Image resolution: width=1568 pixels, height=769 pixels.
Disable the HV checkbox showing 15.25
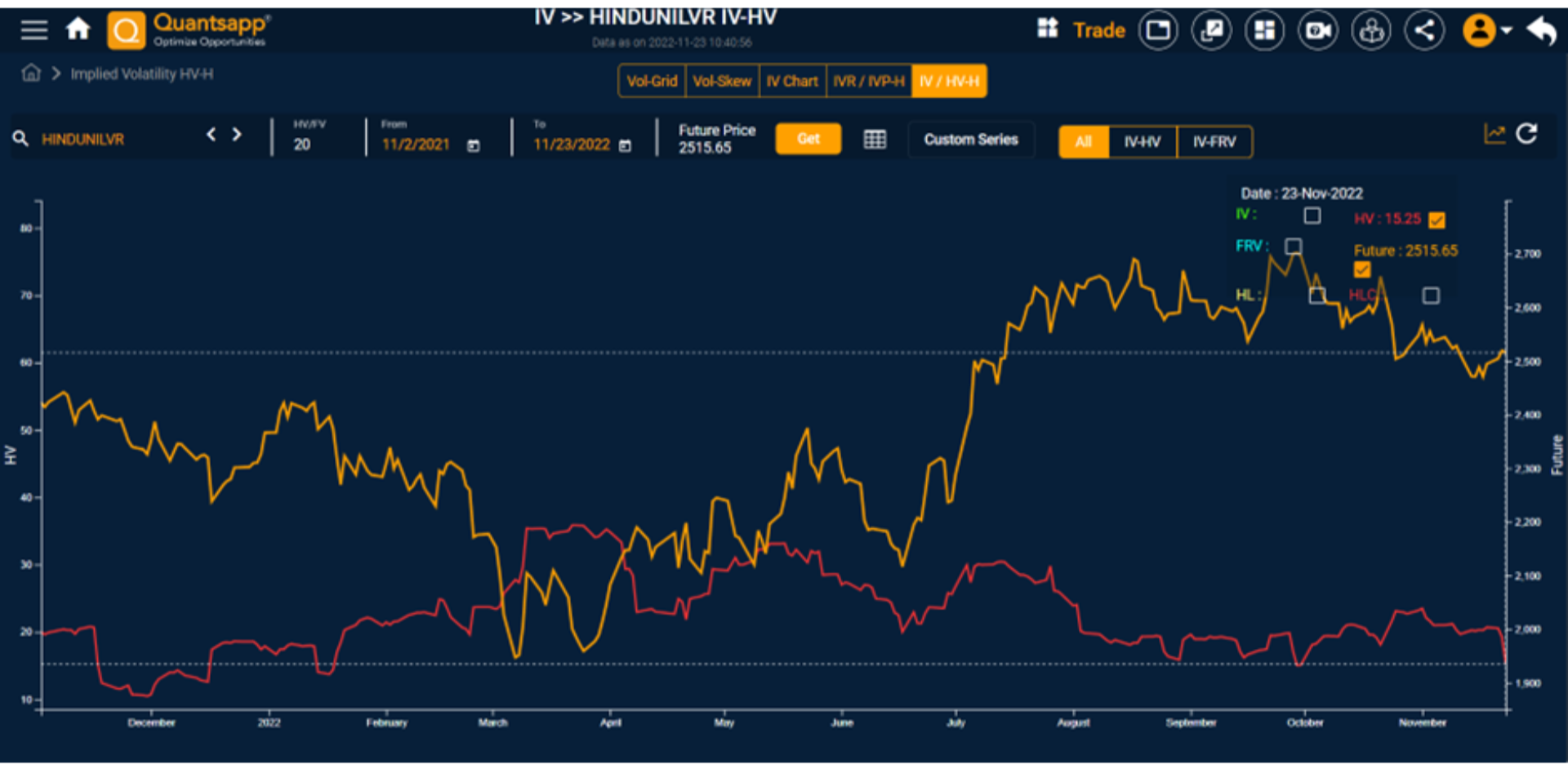(1437, 219)
